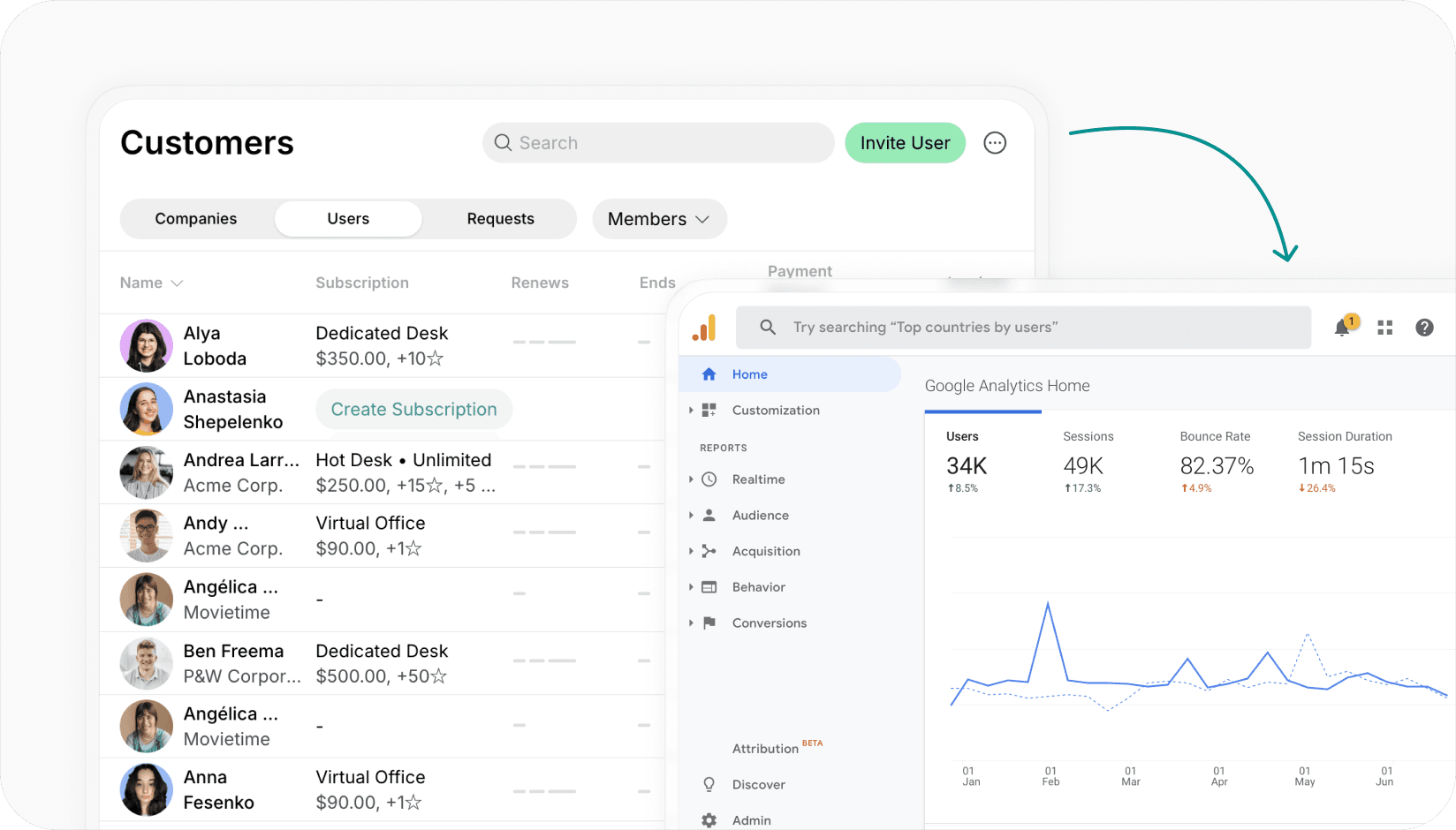
Task: Click Anastasia Shepelenko's avatar
Action: pos(147,409)
